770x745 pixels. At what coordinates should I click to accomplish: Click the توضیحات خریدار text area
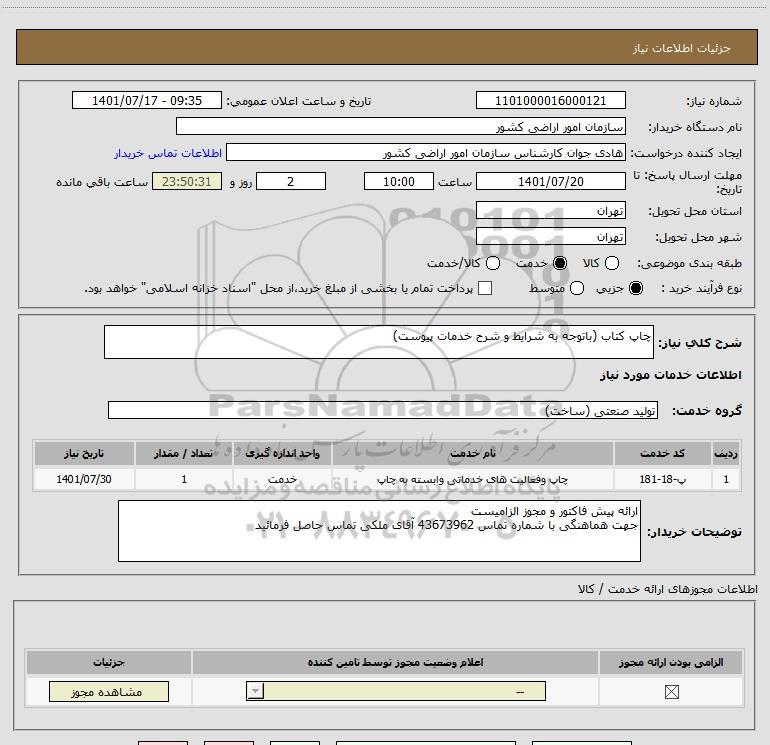pyautogui.click(x=379, y=531)
